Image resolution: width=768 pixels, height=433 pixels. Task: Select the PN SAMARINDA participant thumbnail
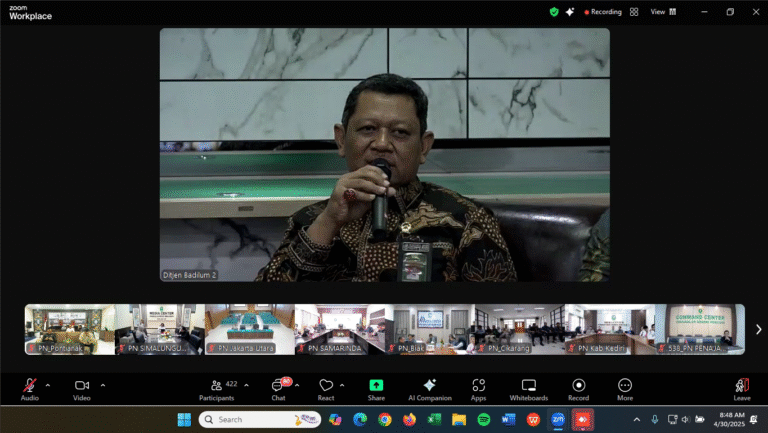pyautogui.click(x=339, y=329)
